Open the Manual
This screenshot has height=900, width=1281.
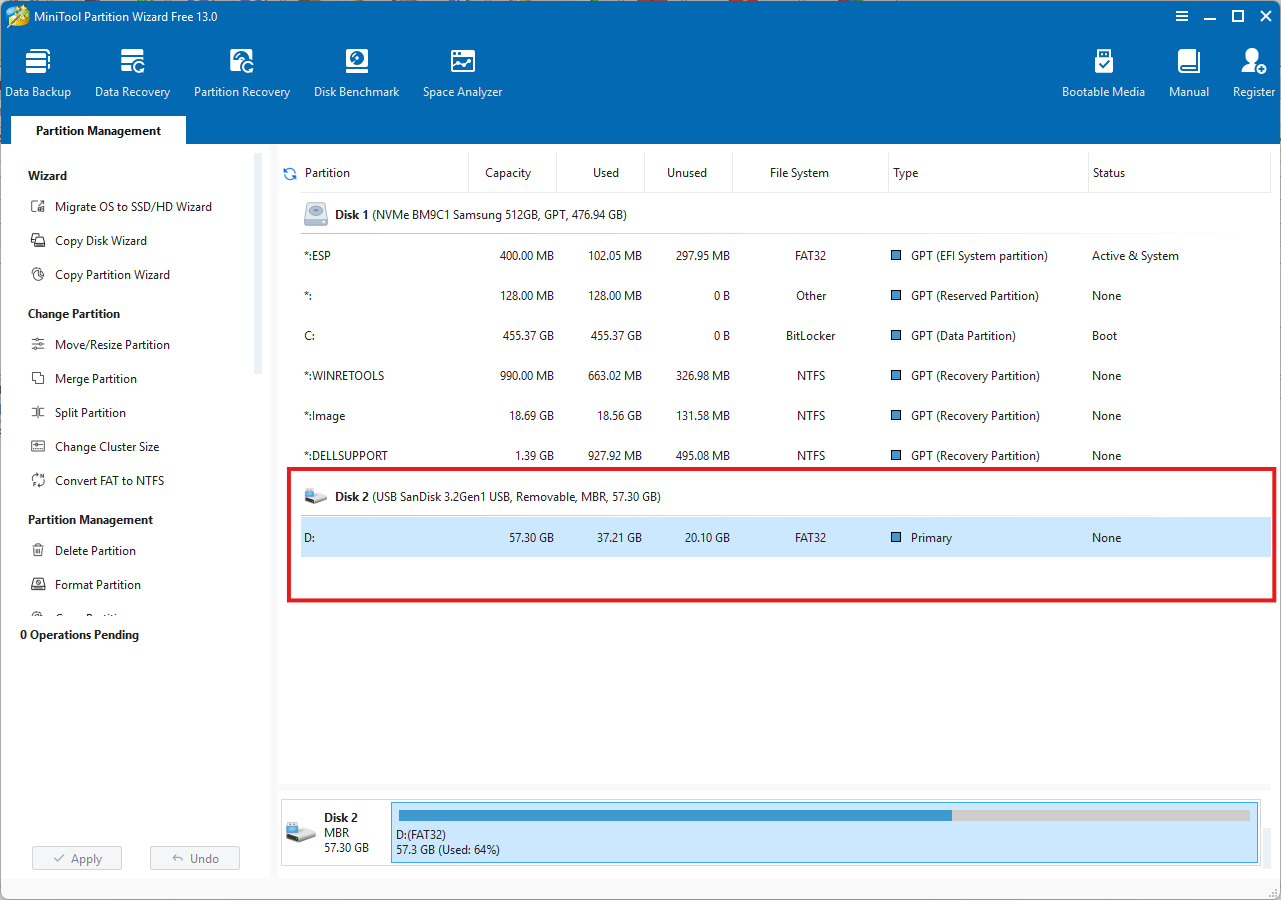[x=1189, y=73]
